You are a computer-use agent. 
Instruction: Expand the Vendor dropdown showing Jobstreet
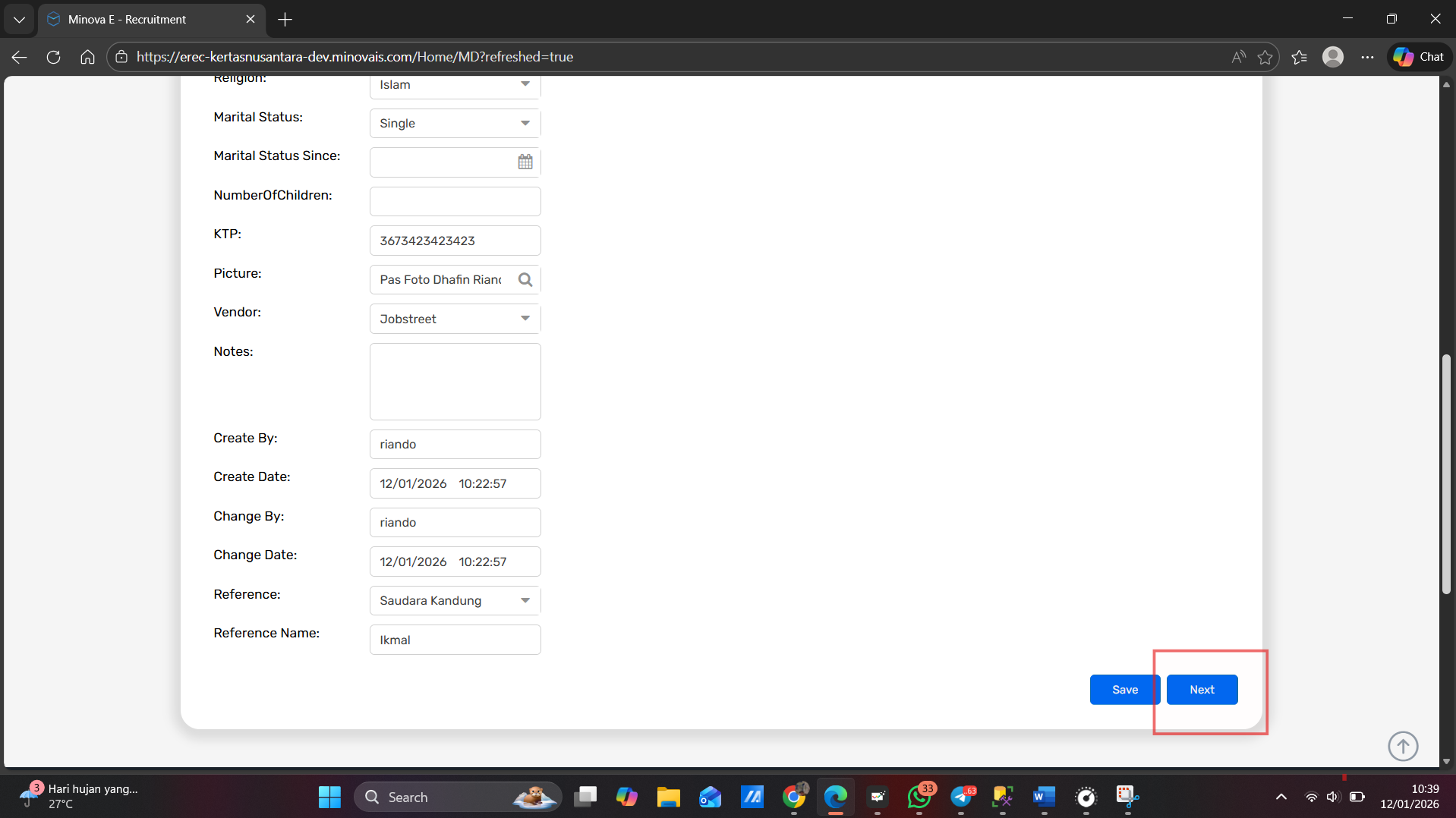click(x=525, y=319)
